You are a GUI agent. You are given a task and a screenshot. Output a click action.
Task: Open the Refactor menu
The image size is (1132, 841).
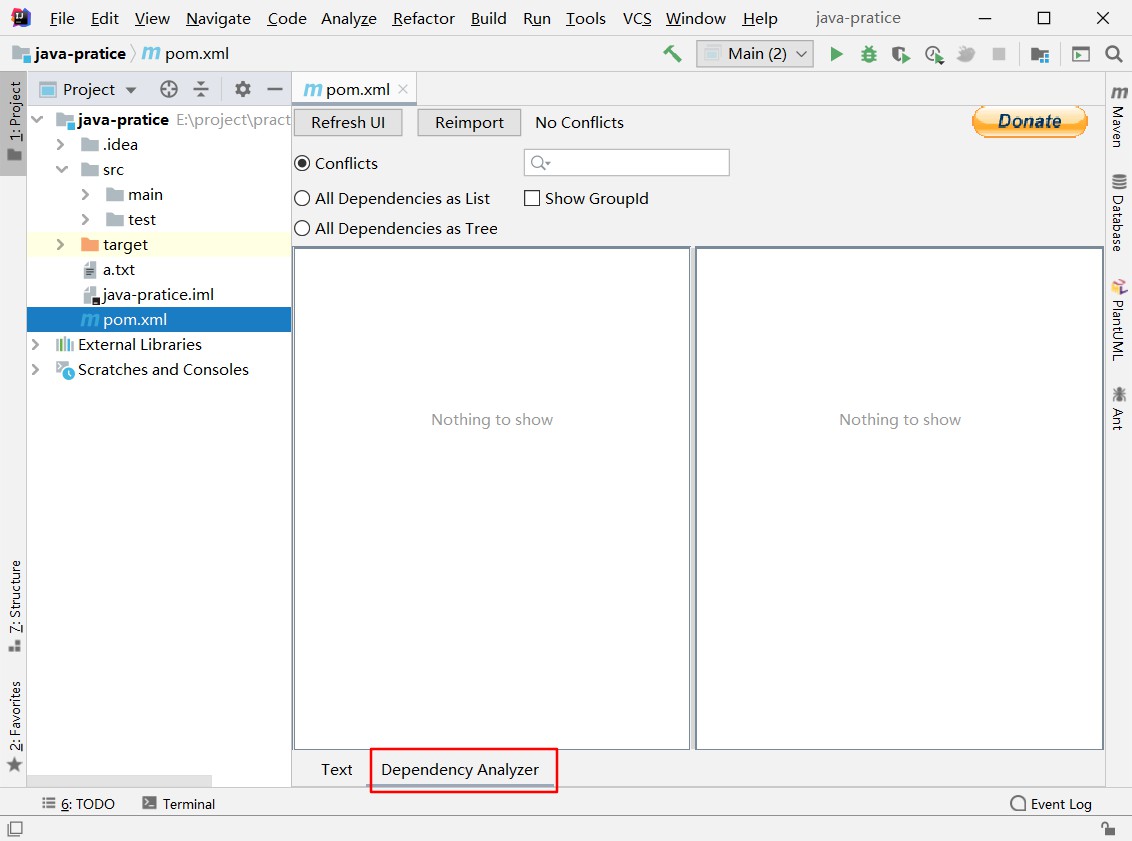click(x=423, y=18)
